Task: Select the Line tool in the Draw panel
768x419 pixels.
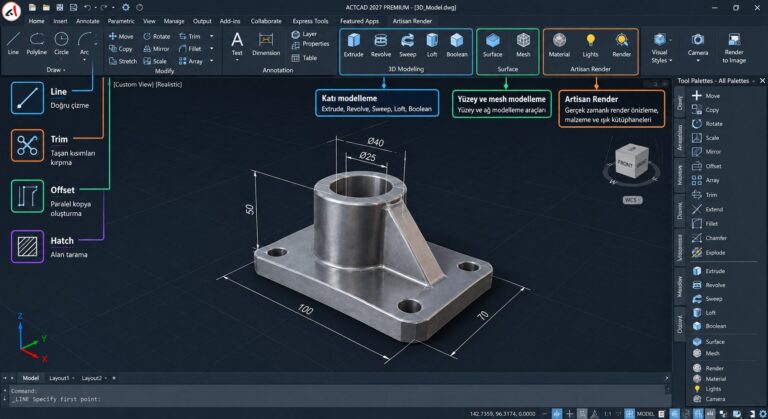Action: 13,43
